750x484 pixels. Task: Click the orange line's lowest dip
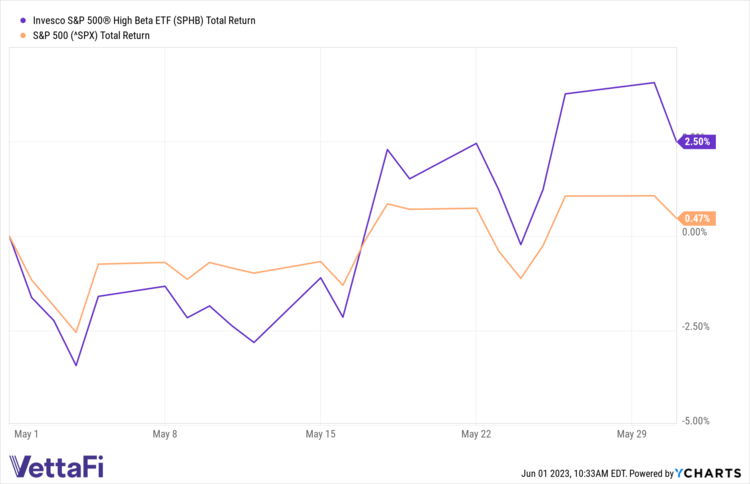point(76,332)
